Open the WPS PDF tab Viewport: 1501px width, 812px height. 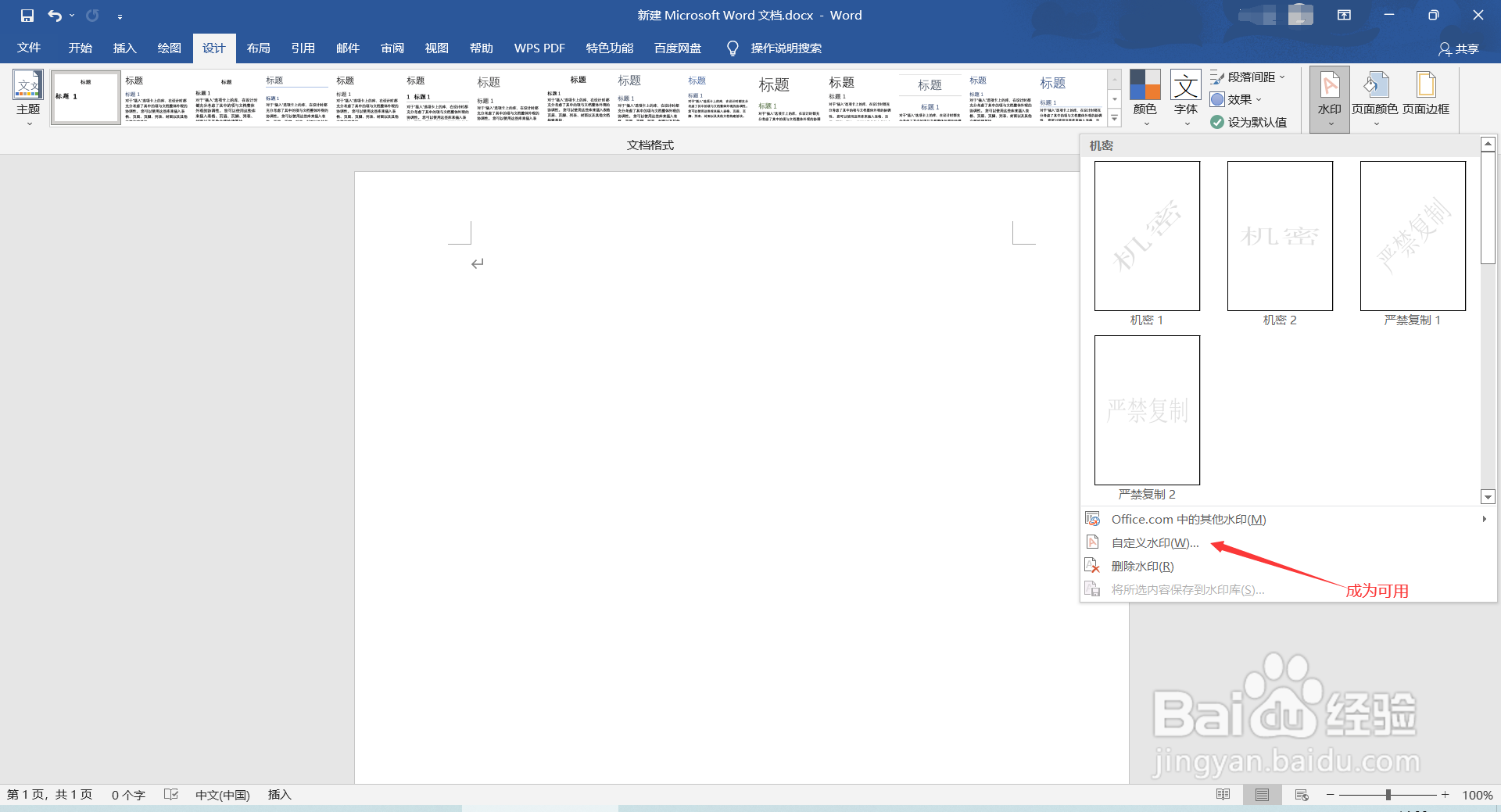539,48
